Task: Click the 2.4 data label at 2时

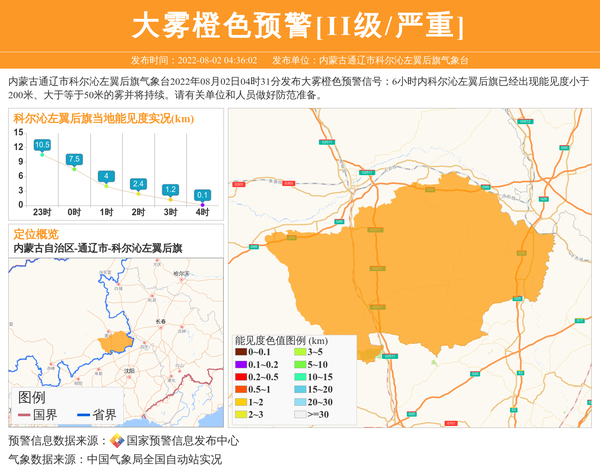Action: point(138,184)
